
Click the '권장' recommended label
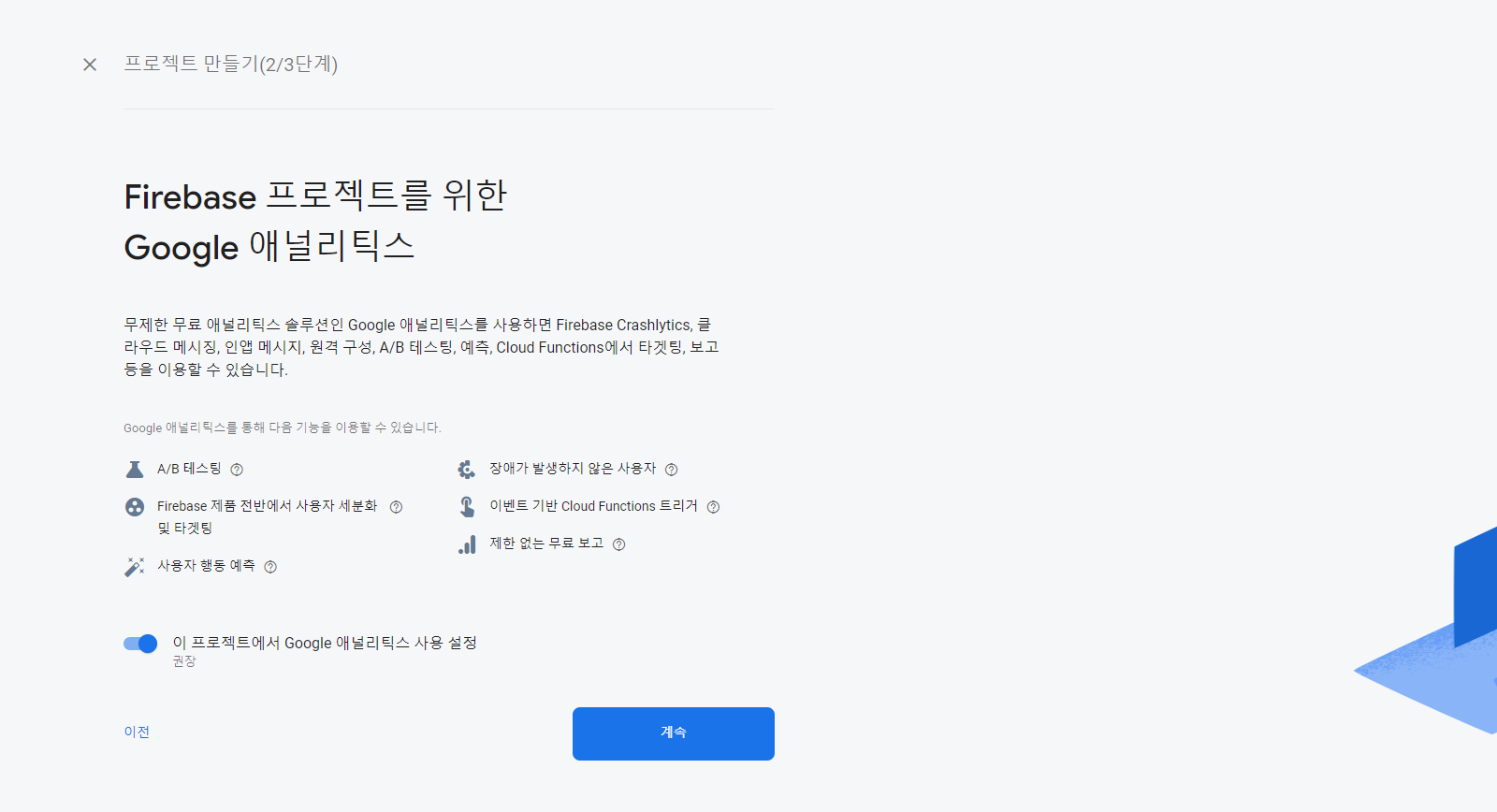(x=184, y=661)
